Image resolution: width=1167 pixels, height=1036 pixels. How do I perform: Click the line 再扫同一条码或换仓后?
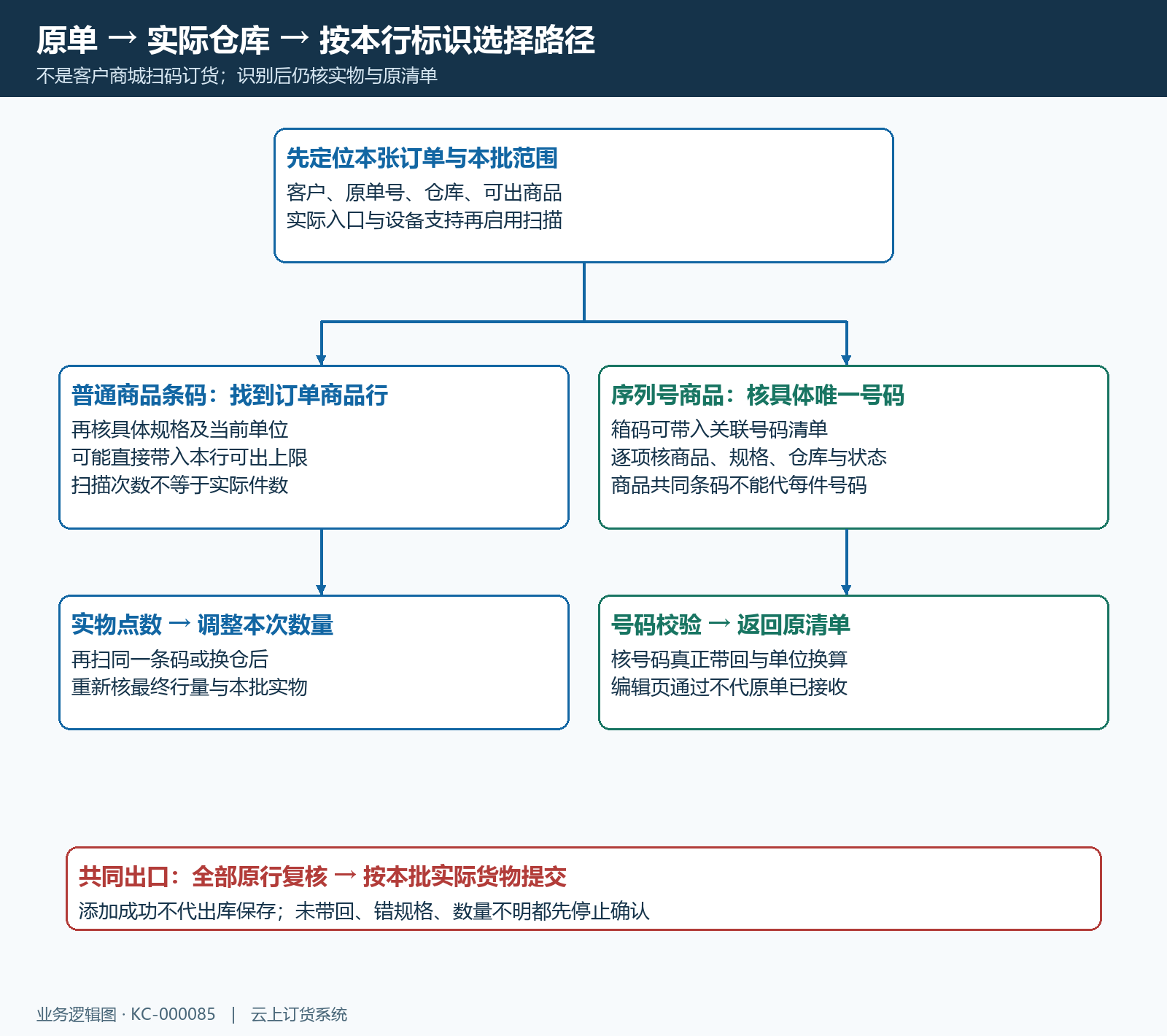[170, 660]
